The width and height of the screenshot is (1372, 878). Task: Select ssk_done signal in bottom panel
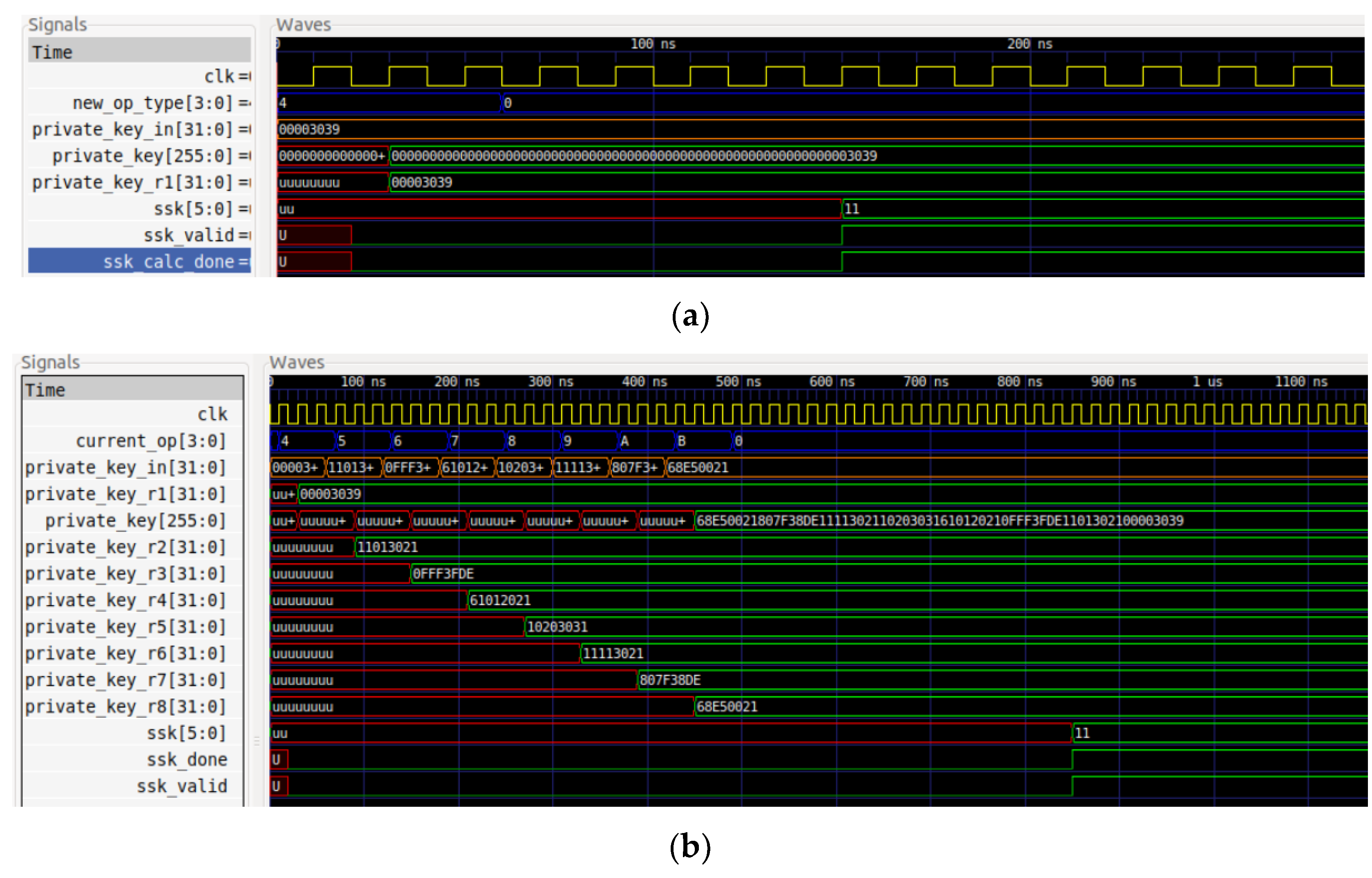point(186,759)
